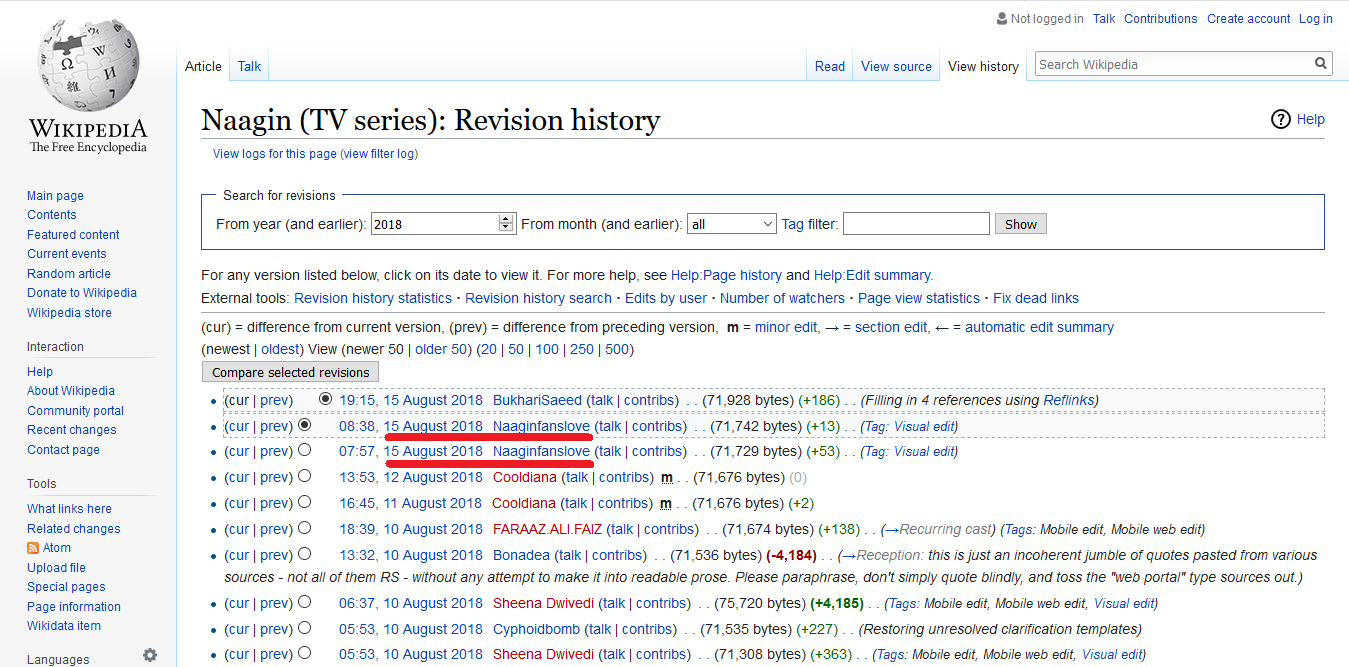The height and width of the screenshot is (667, 1349).
Task: Select radio for 07:57, 15 August 2018 revision
Action: point(304,450)
